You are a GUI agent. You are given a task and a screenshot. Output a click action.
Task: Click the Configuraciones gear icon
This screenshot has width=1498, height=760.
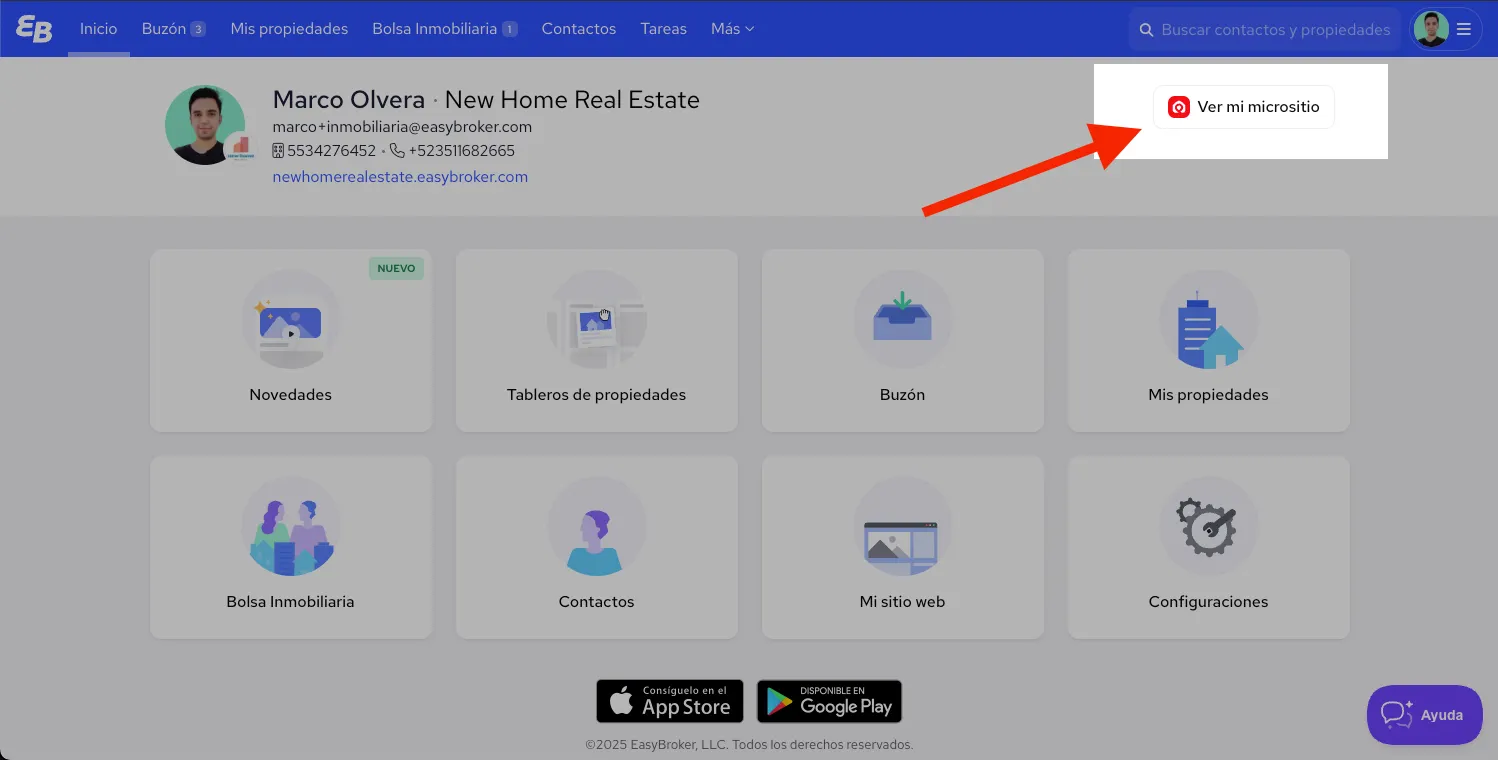click(1209, 527)
